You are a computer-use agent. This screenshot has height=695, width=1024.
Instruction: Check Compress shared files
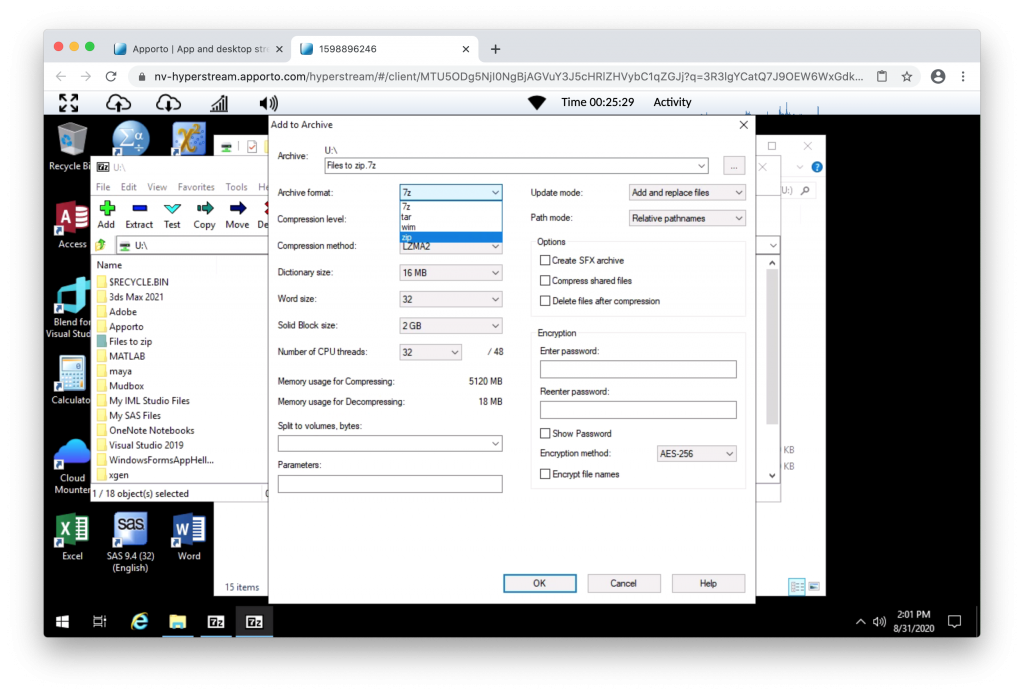(x=545, y=281)
